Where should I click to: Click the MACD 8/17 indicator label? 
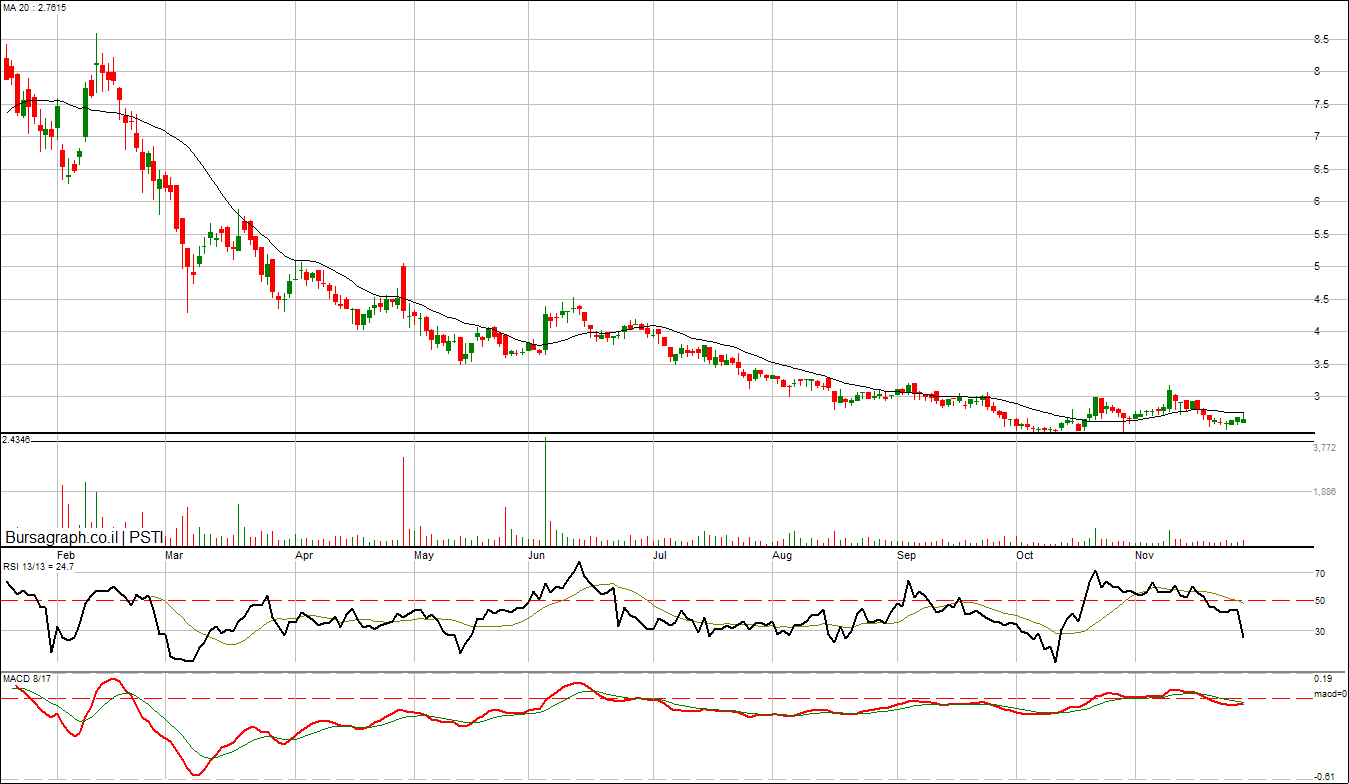point(27,679)
